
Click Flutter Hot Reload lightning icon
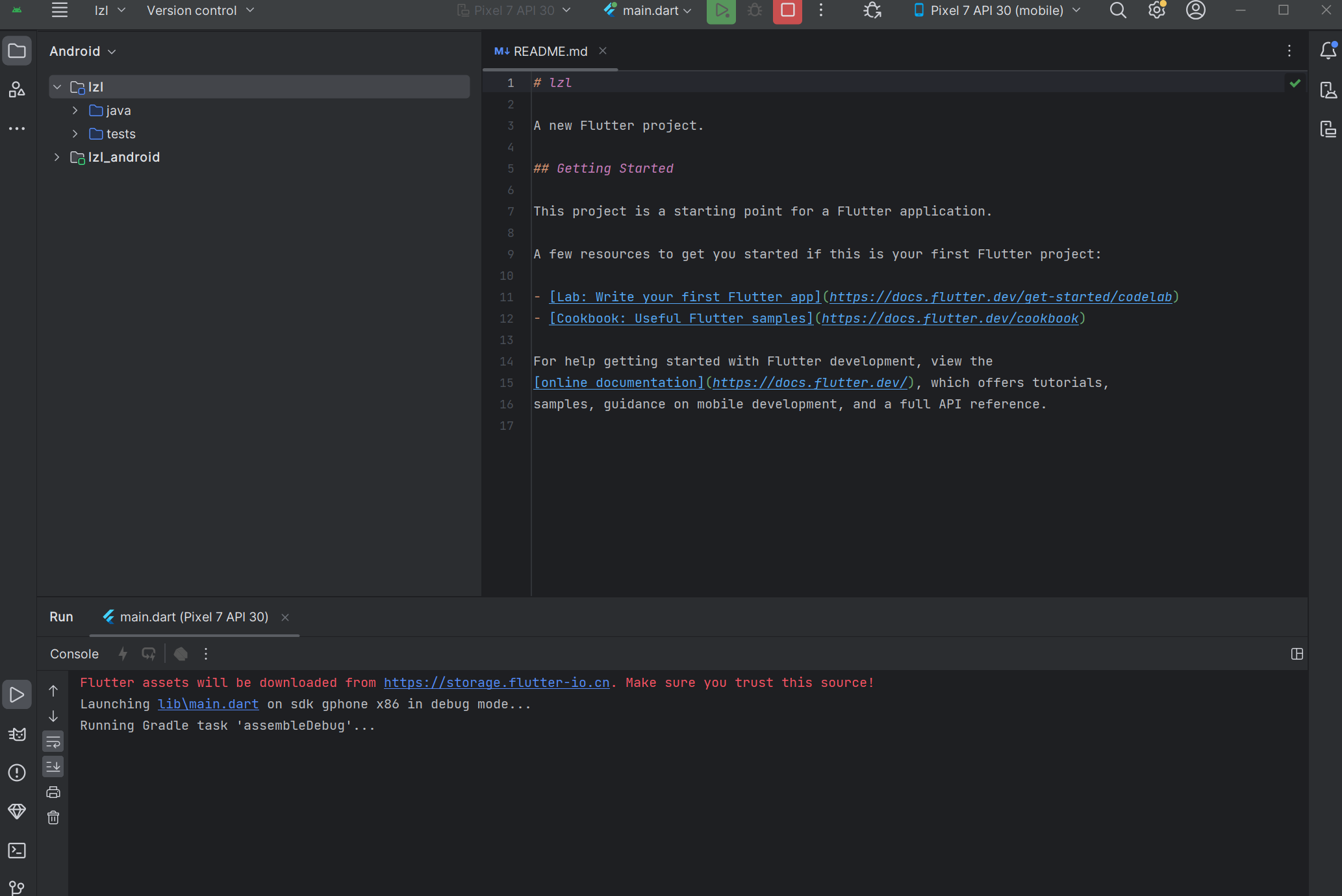(x=123, y=654)
